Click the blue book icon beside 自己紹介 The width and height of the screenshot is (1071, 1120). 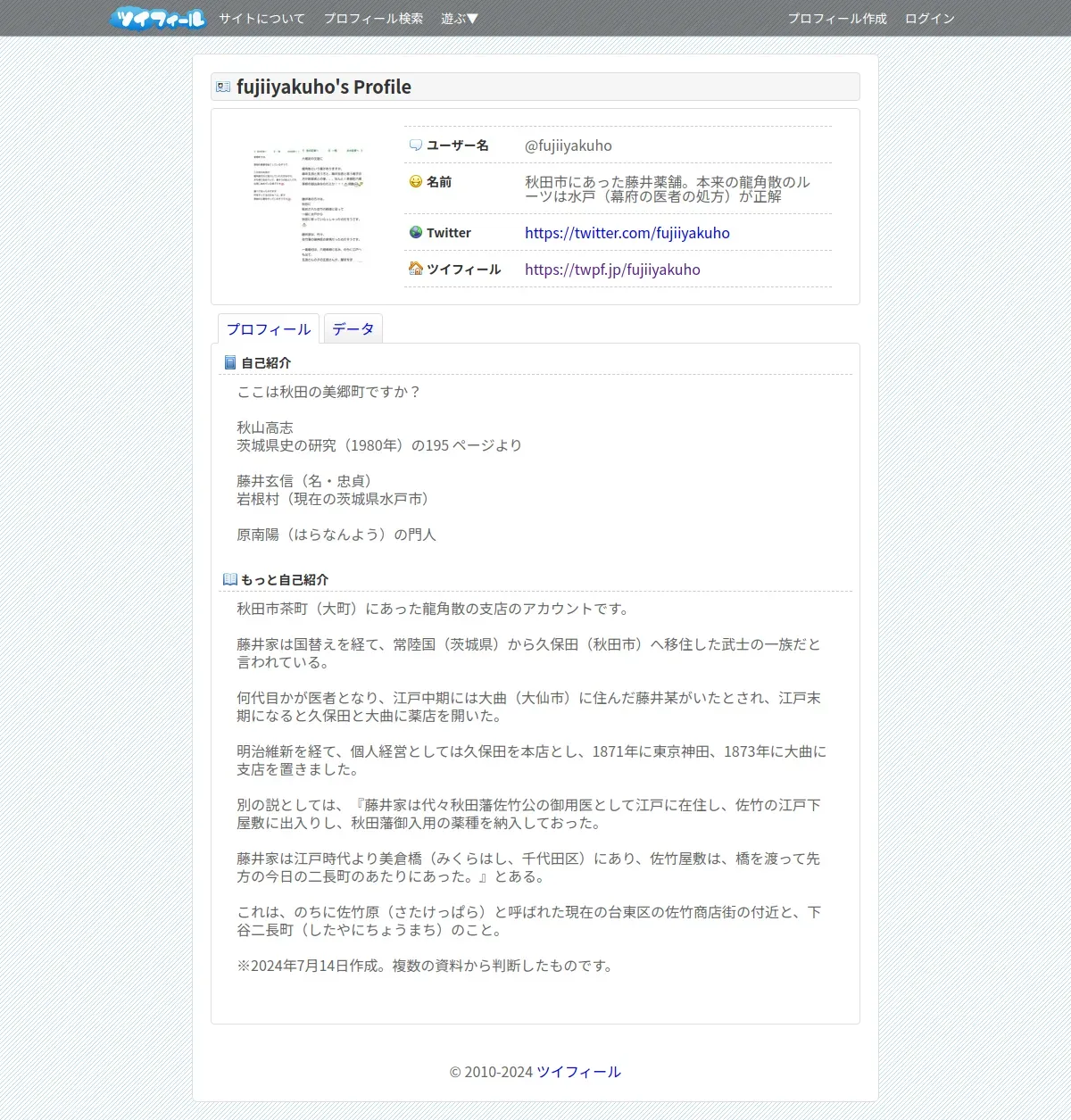click(x=230, y=362)
